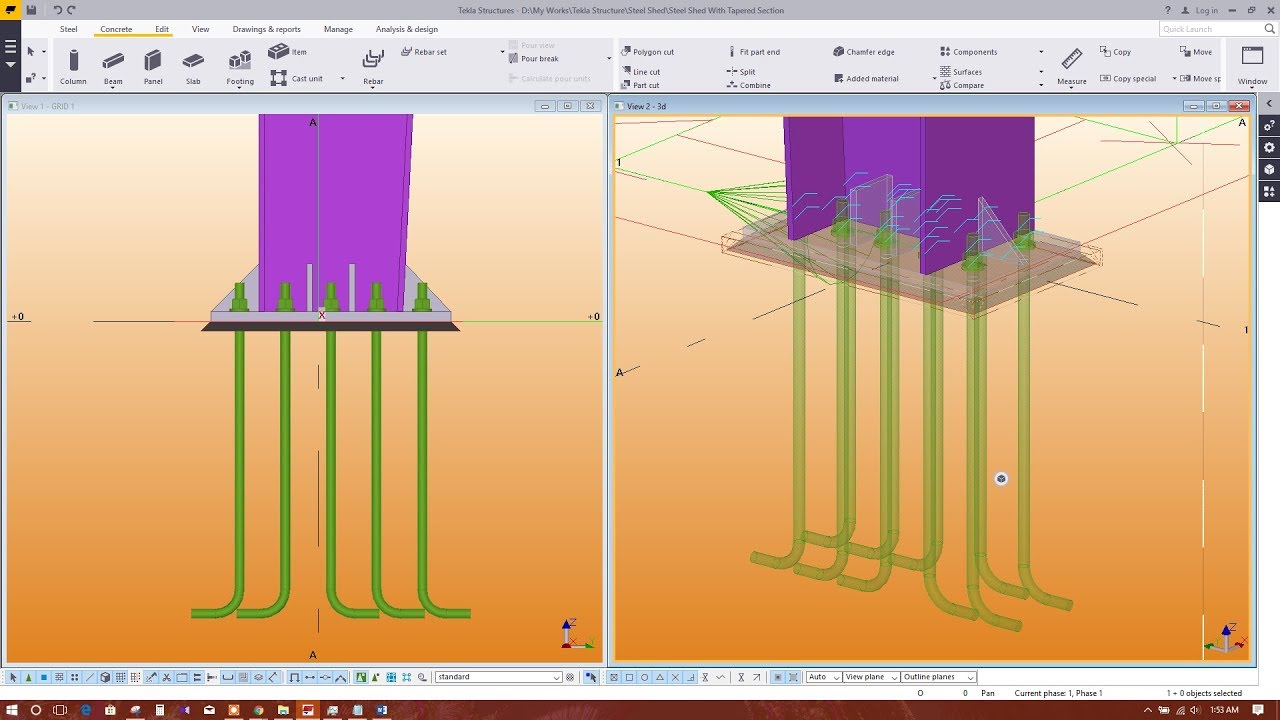Viewport: 1280px width, 720px height.
Task: Select the Footing tool
Action: coord(240,66)
